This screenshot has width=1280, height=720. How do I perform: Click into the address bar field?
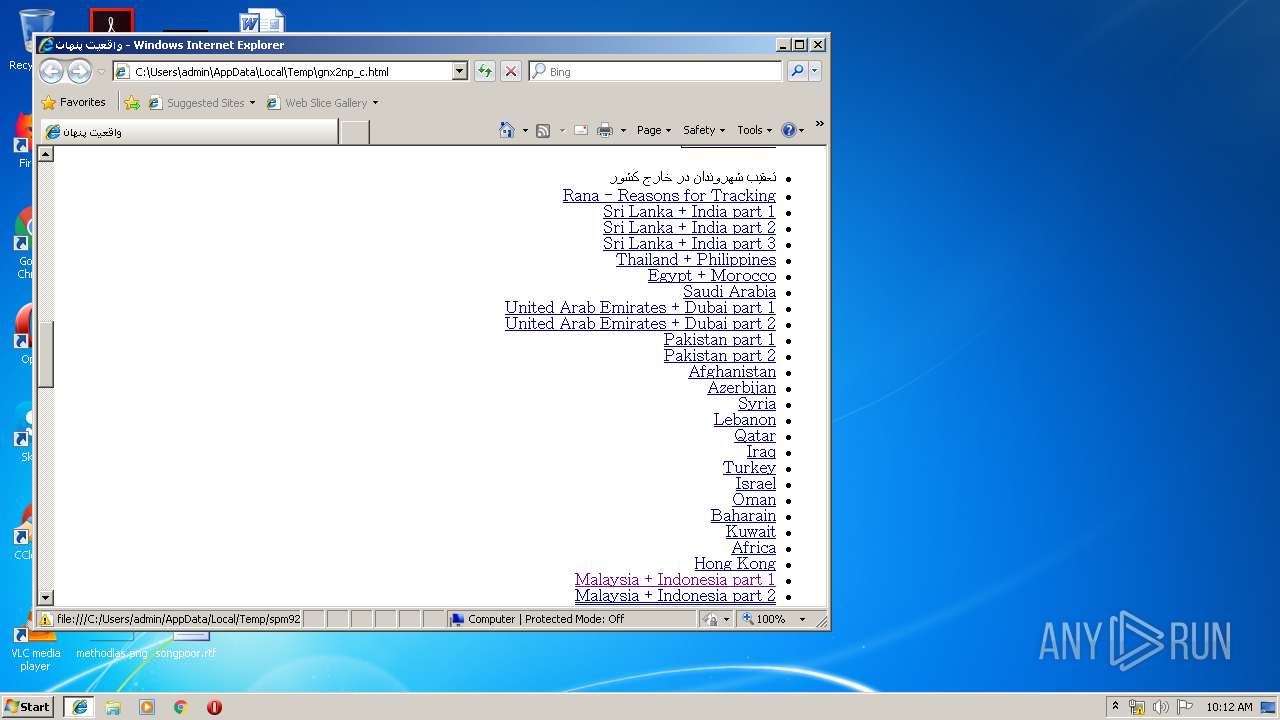[290, 71]
